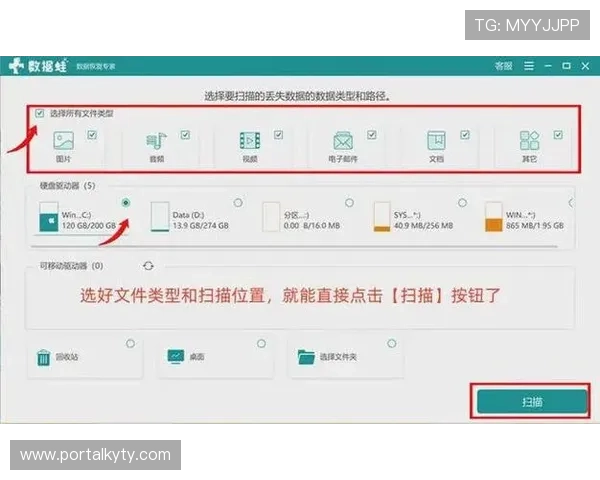Select the SYS drive radio button
Image resolution: width=600 pixels, height=480 pixels.
click(x=462, y=202)
